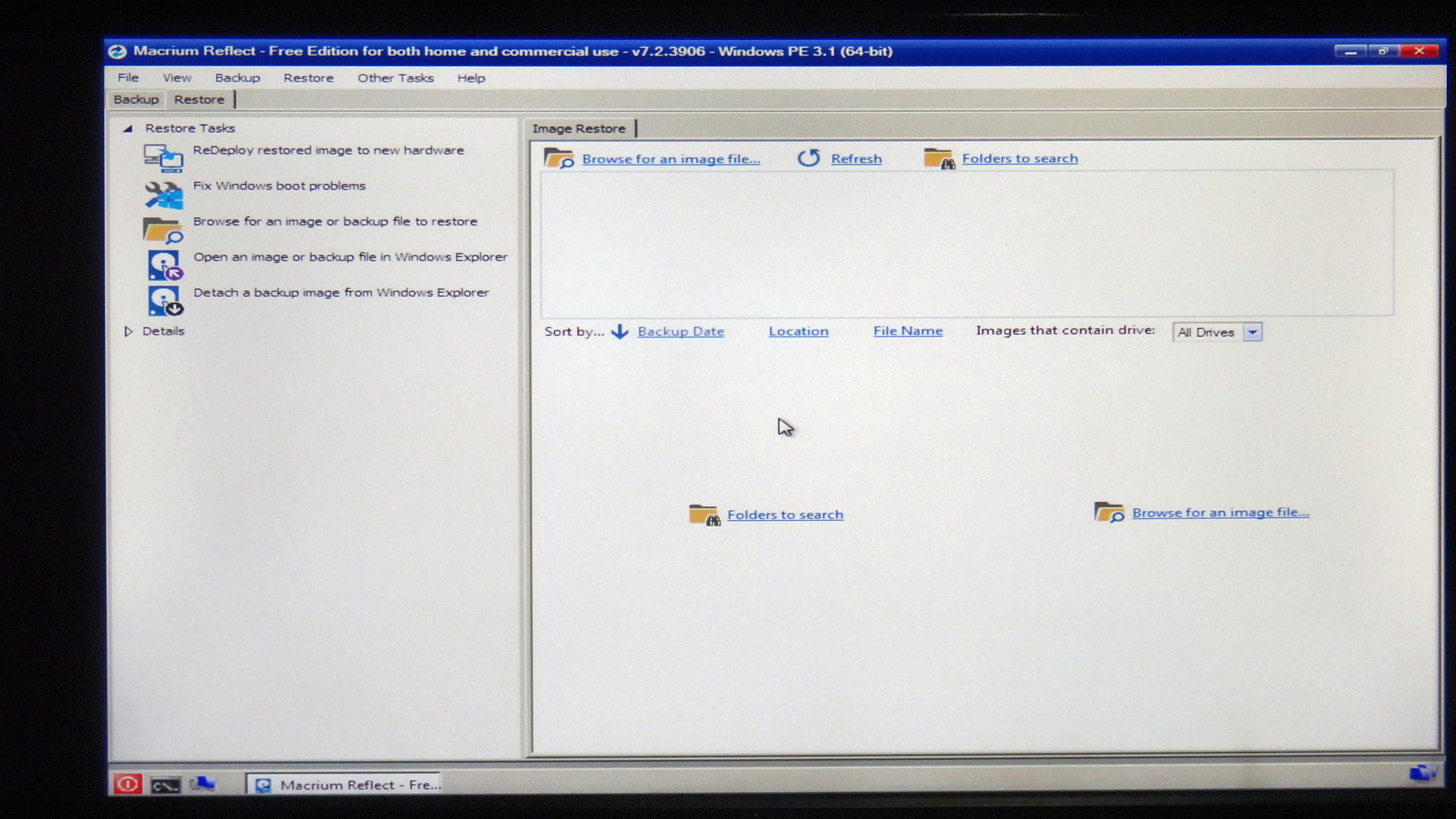The image size is (1456, 819).
Task: Open the All Drives dropdown
Action: tap(1253, 332)
